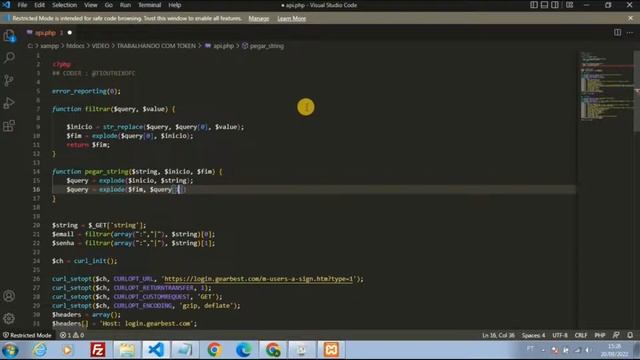The width and height of the screenshot is (640, 360).
Task: Click Ln 16, Col 36 in status bar
Action: (498, 335)
